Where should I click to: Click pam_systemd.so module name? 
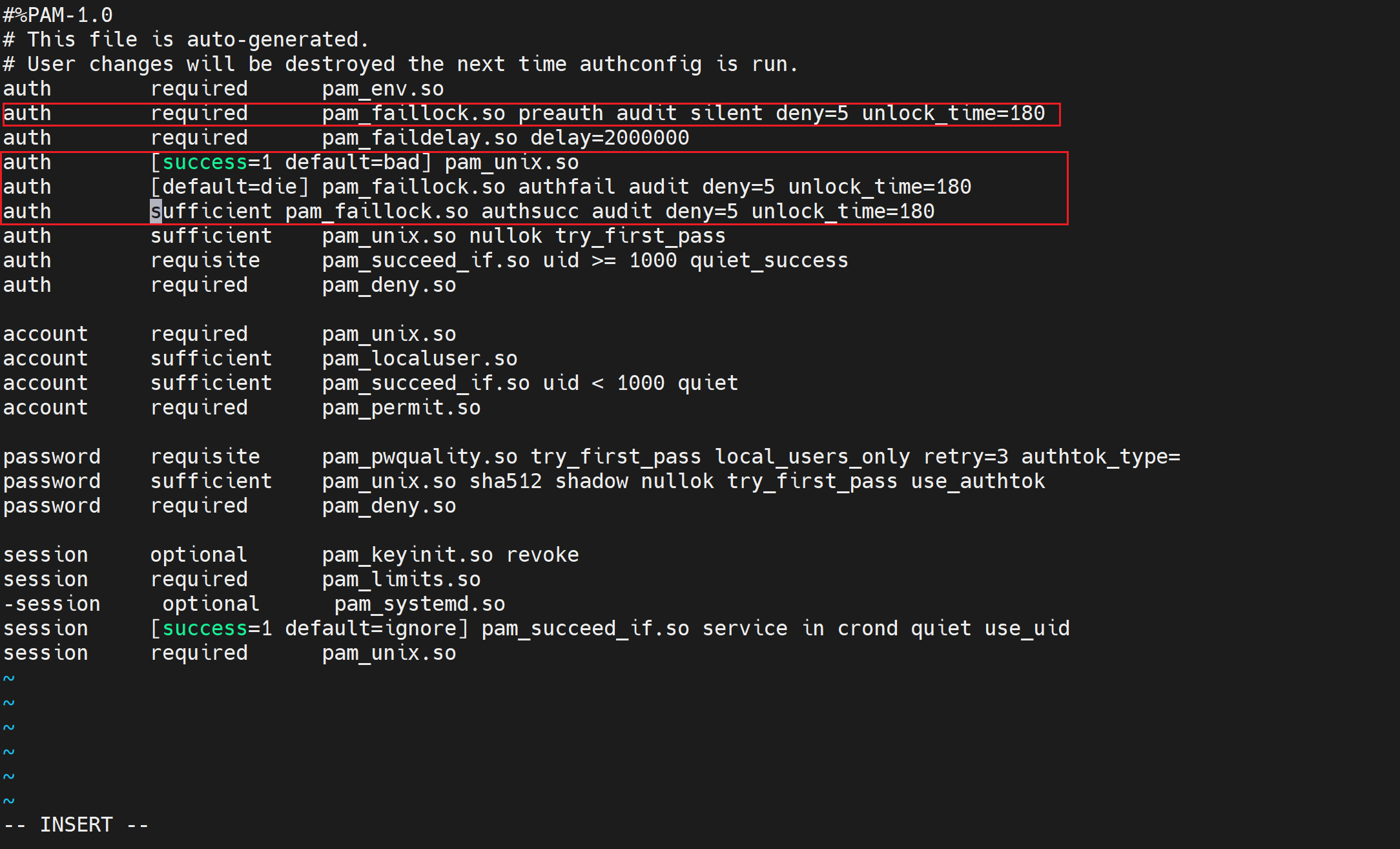[420, 604]
